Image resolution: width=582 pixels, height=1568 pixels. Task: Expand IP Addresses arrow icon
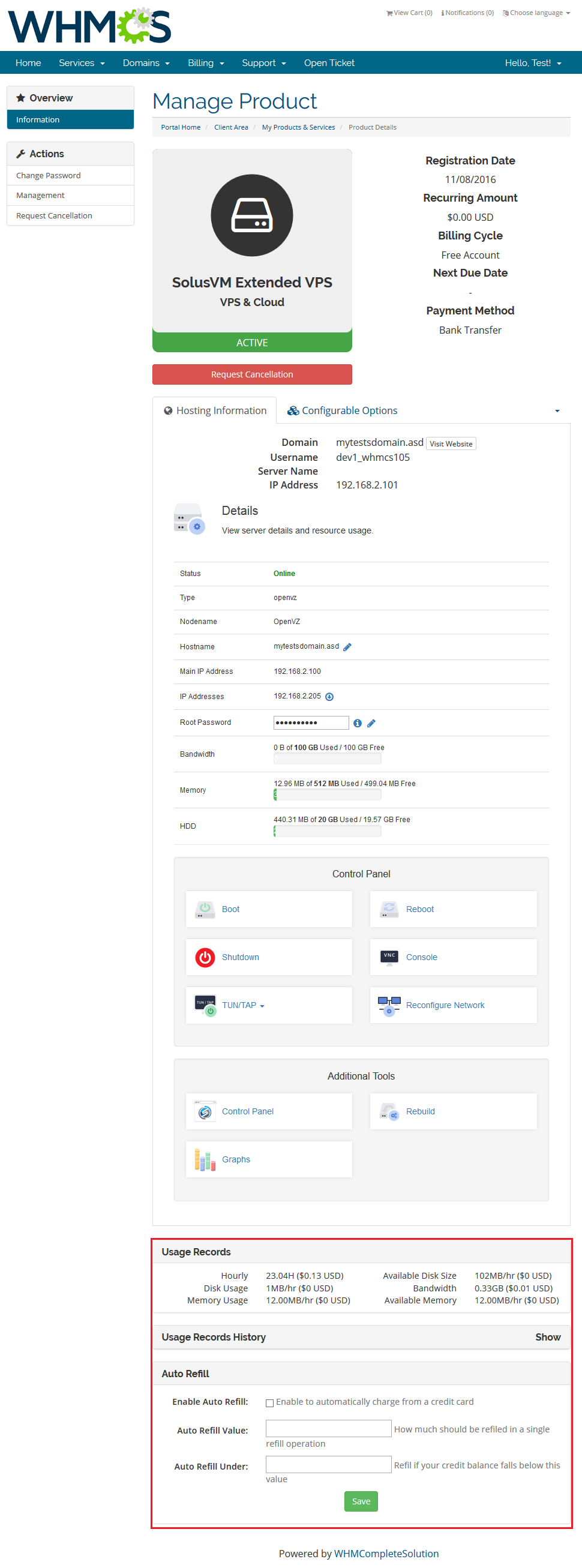tap(329, 697)
